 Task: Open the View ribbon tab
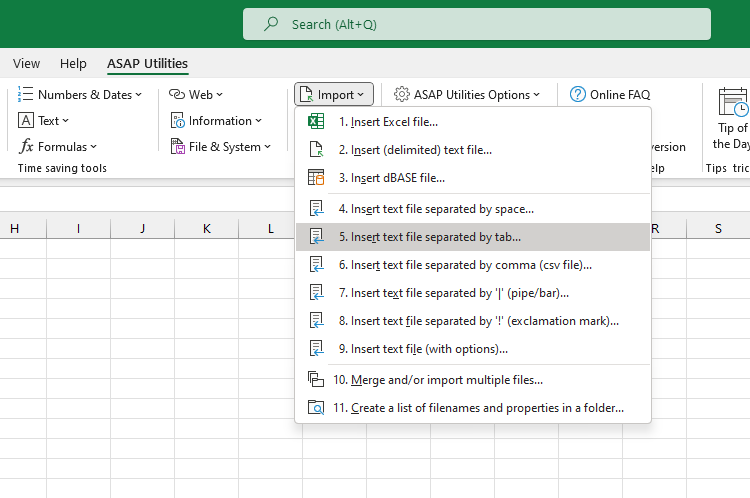point(26,63)
